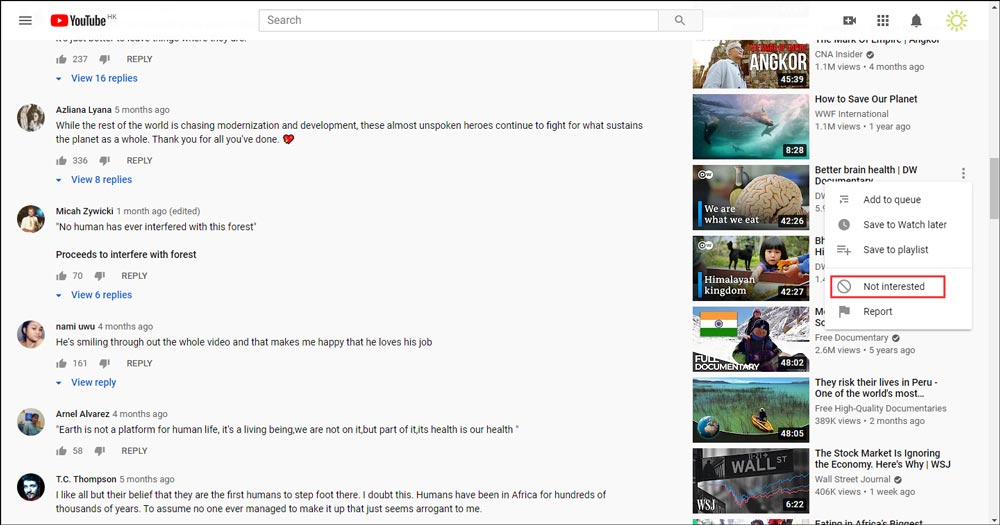1000x525 pixels.
Task: Open They risk their lives in Peru title
Action: pyautogui.click(x=876, y=388)
